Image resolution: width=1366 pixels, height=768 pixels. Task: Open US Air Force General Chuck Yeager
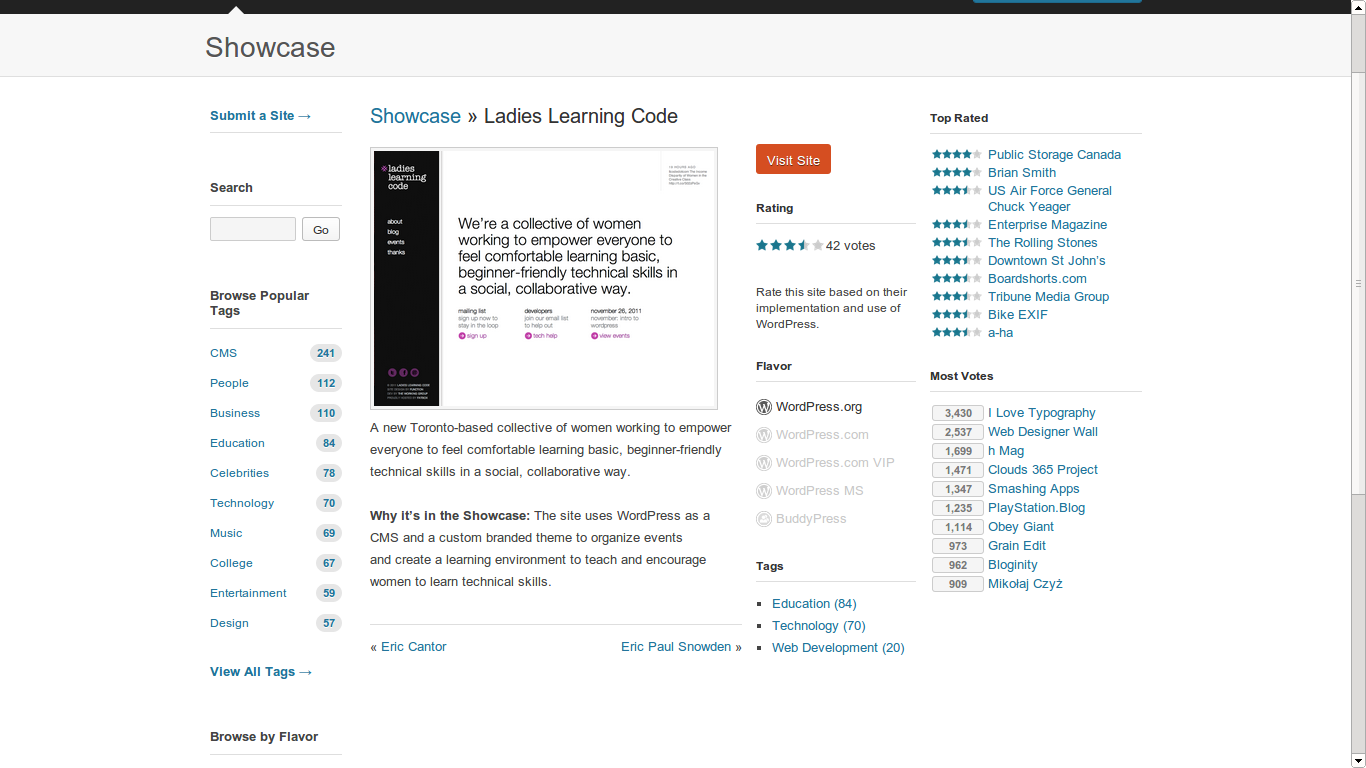click(1050, 199)
